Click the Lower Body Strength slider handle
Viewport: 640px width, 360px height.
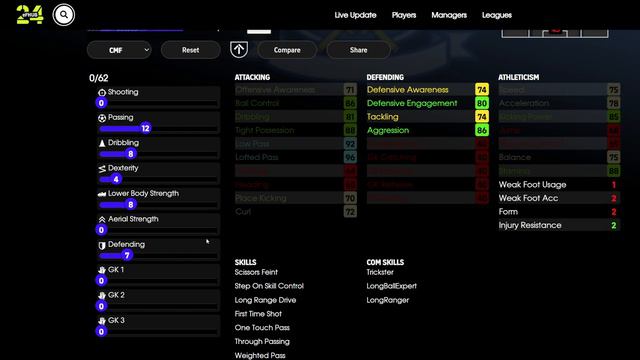(131, 204)
